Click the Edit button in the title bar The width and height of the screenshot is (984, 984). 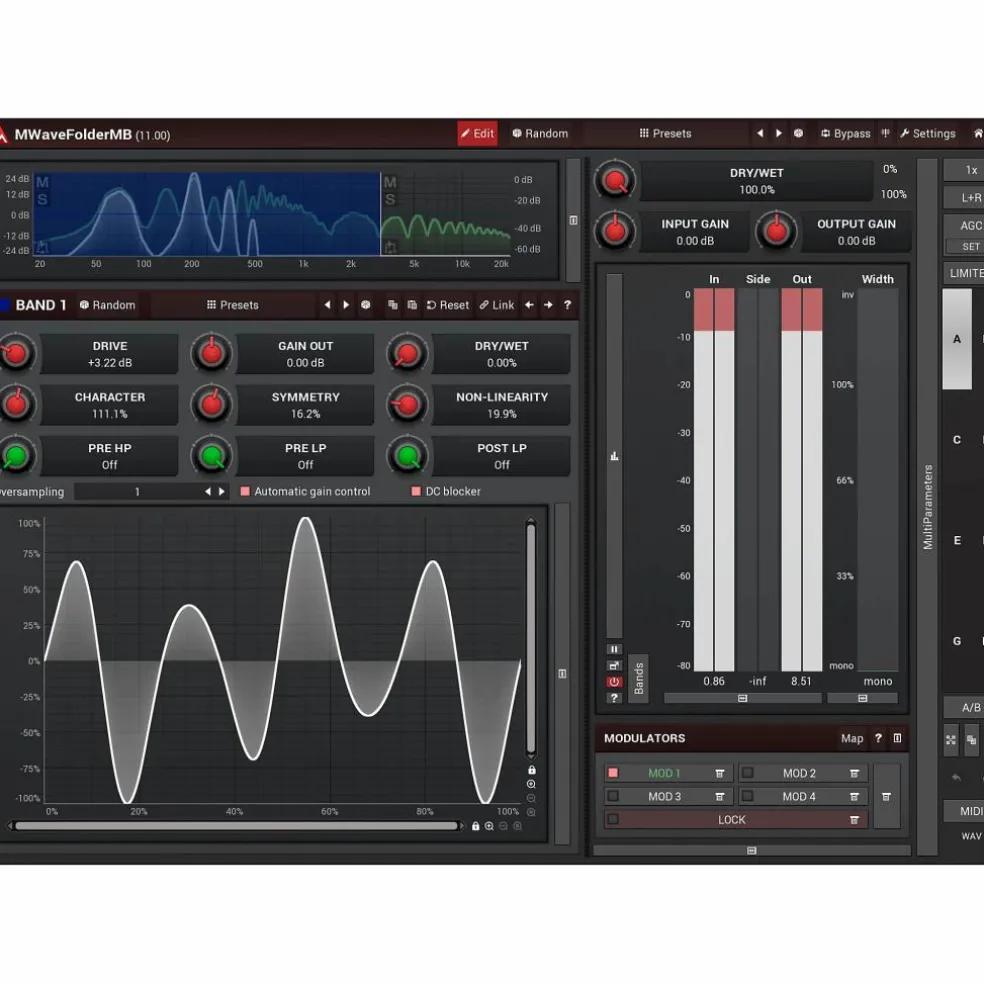477,134
